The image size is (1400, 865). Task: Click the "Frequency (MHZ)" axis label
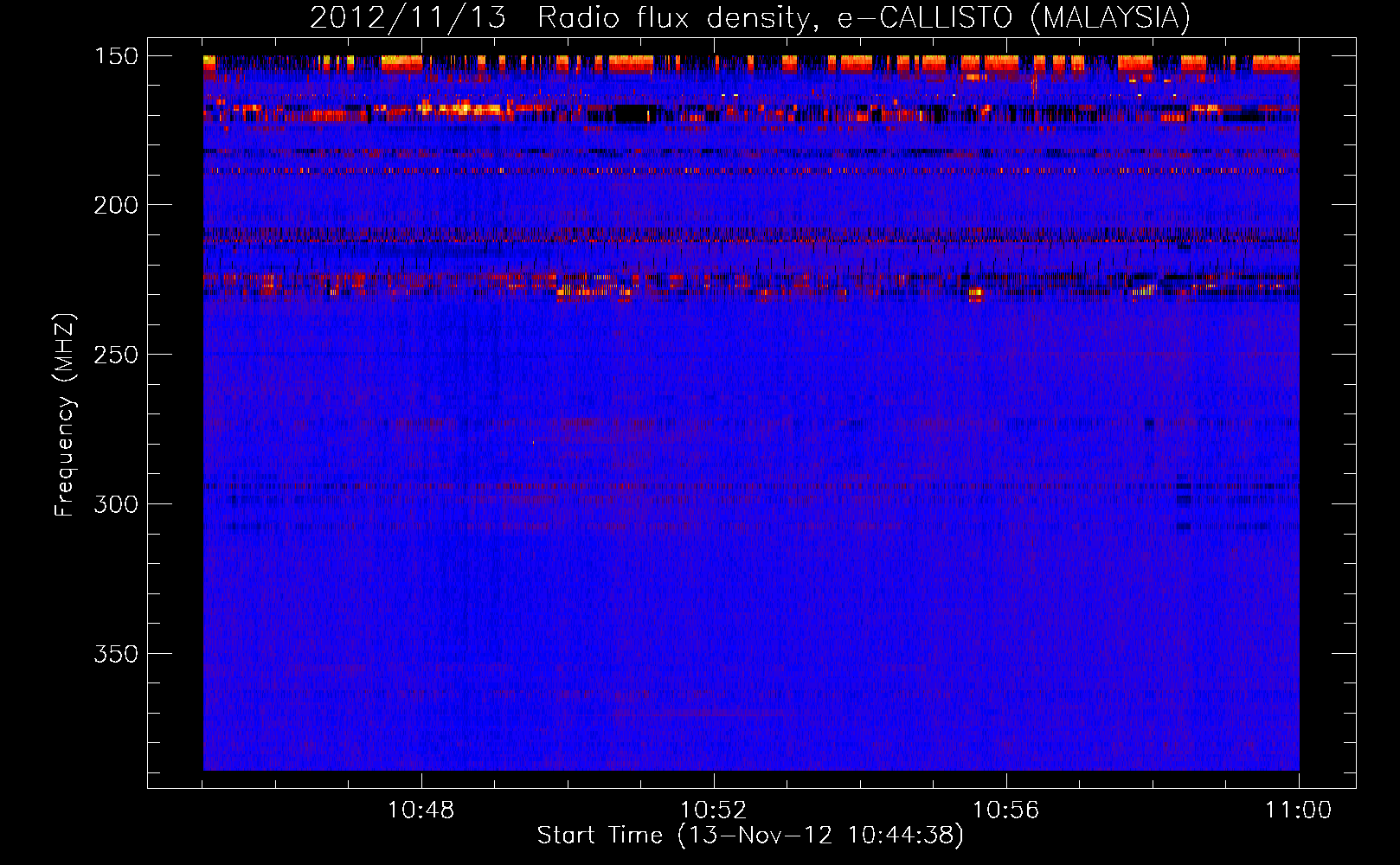tap(65, 414)
